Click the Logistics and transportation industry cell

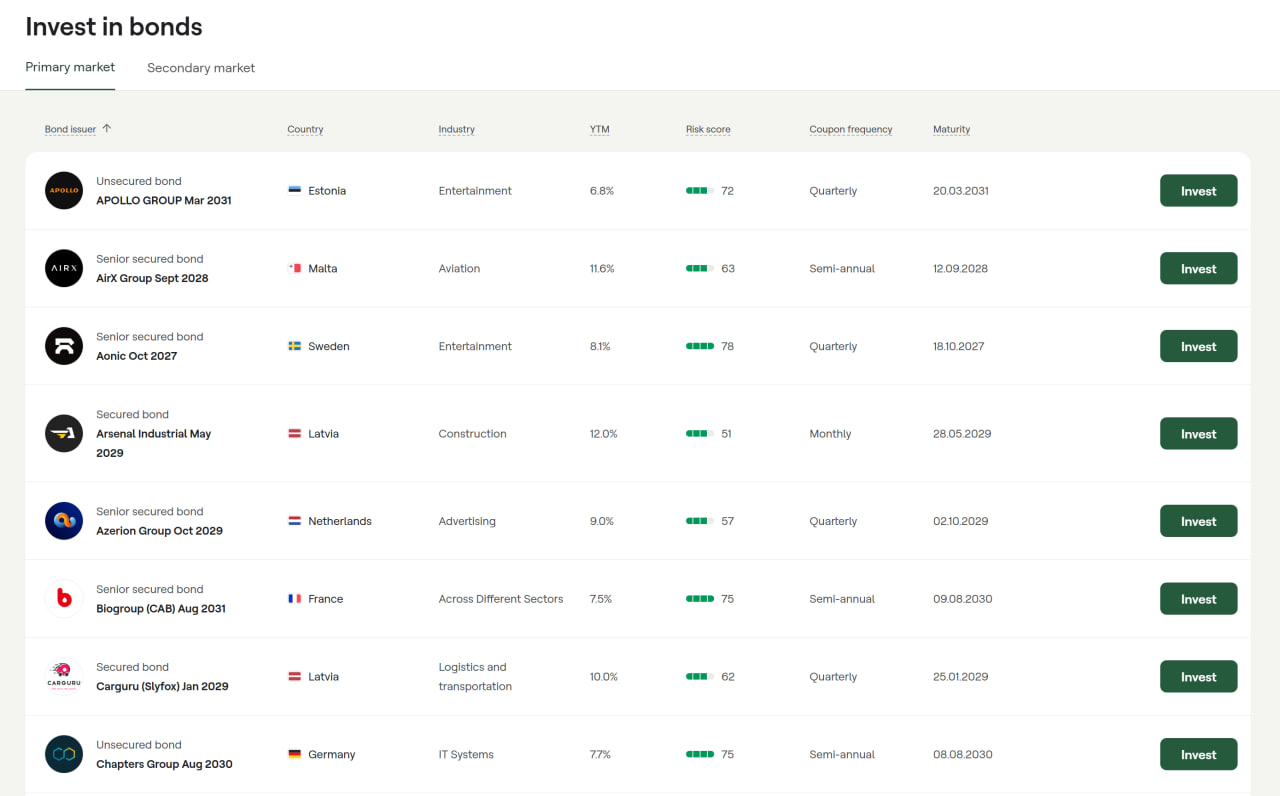coord(475,677)
